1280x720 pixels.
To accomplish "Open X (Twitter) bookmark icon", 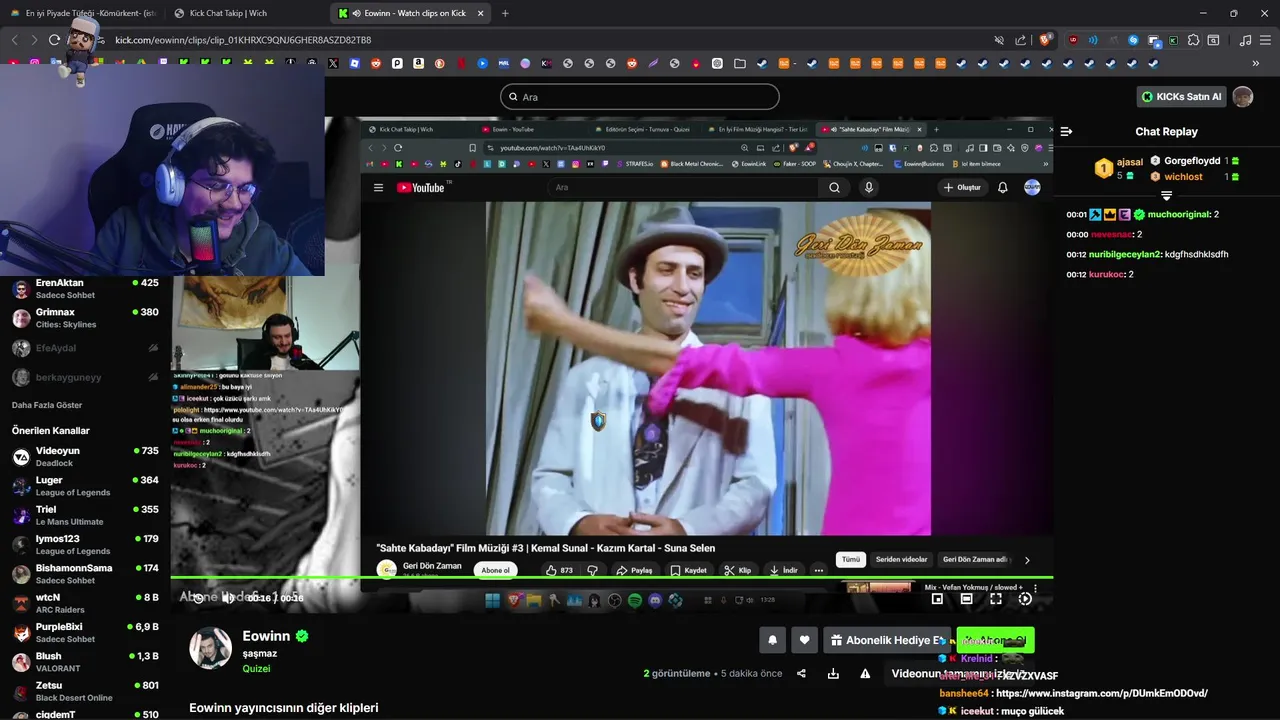I will [333, 63].
